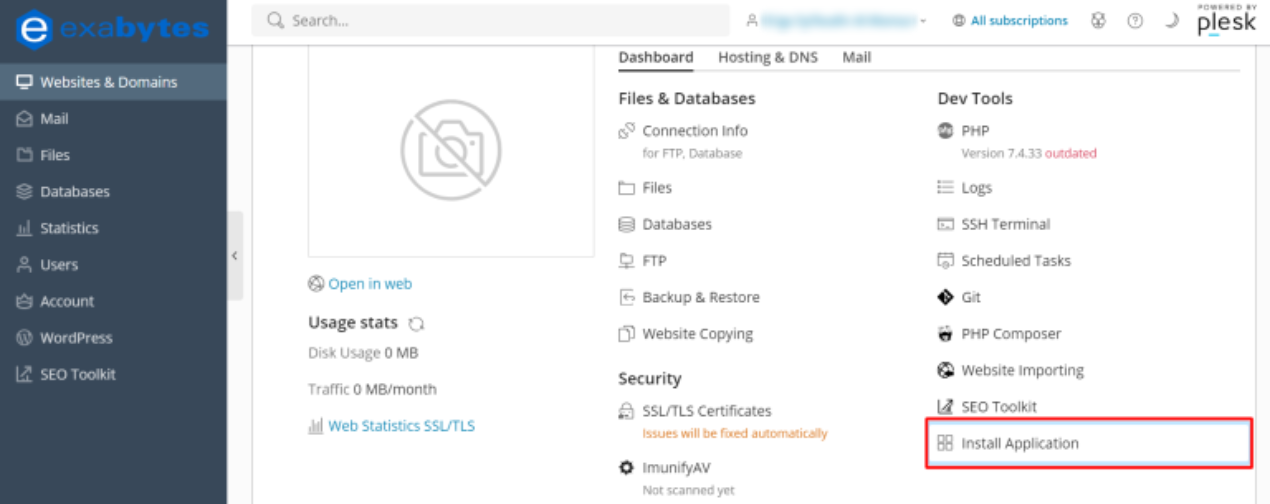Refresh usage stats icon
The height and width of the screenshot is (504, 1270).
(x=416, y=324)
